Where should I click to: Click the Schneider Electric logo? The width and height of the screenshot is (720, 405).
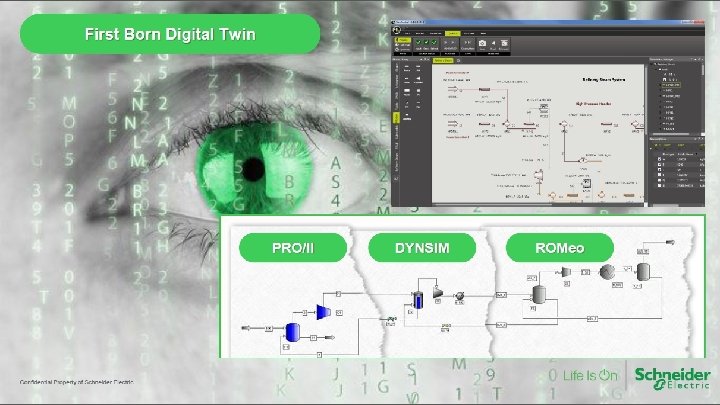click(672, 378)
